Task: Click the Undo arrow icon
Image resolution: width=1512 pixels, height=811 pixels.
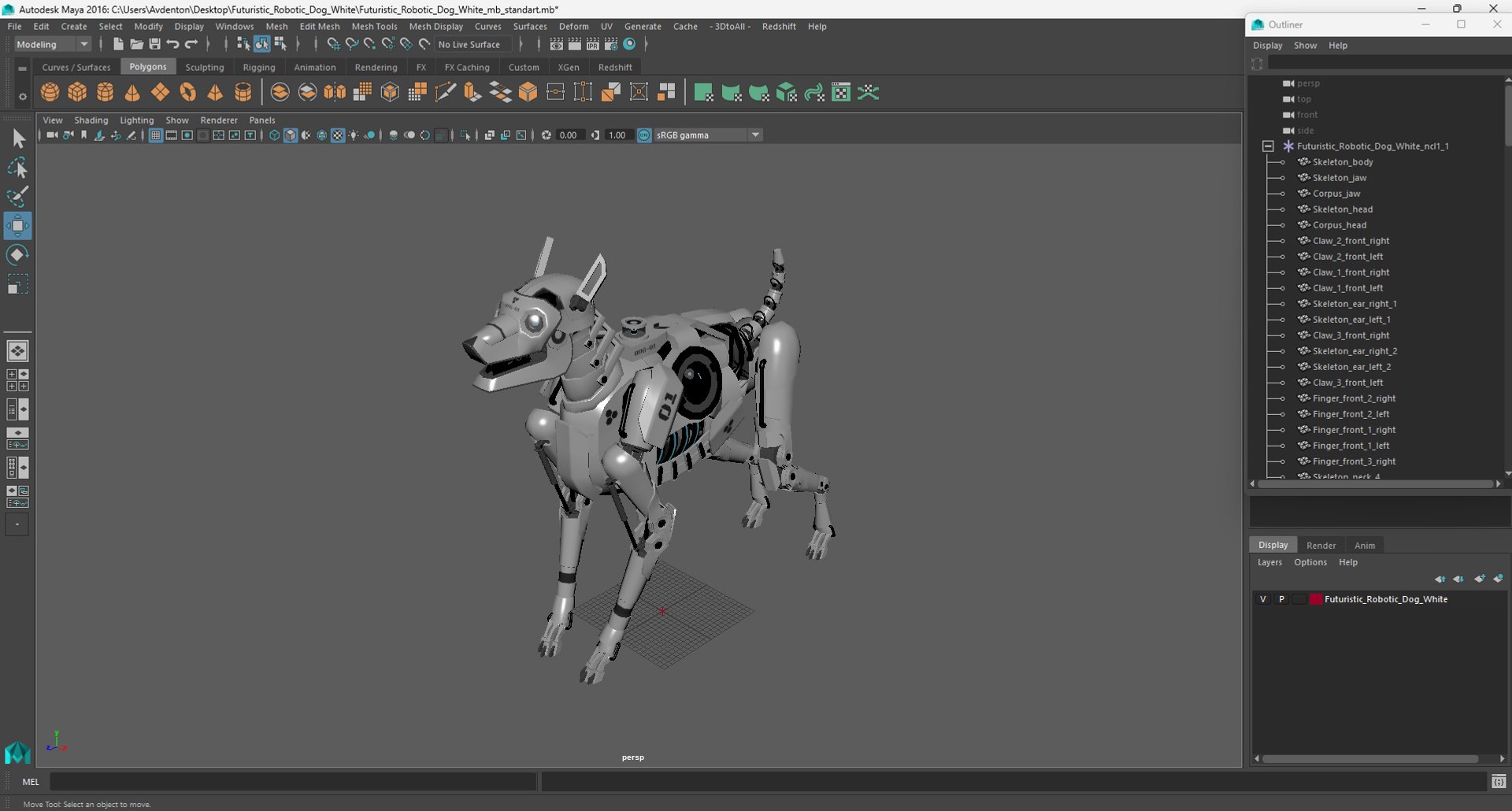Action: 172,44
